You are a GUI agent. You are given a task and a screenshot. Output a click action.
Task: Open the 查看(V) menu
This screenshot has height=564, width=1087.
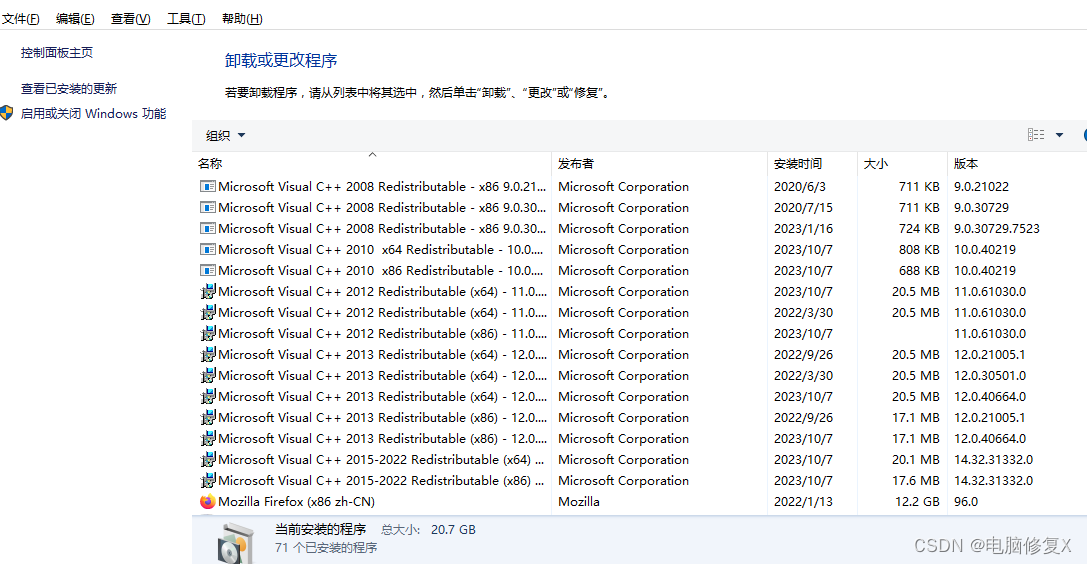click(130, 19)
